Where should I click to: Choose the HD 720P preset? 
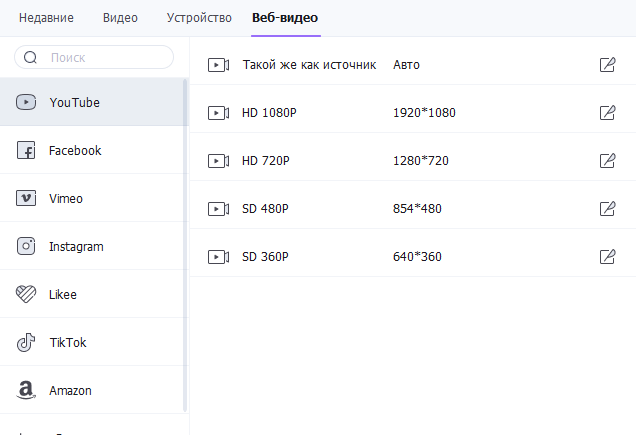(x=266, y=161)
